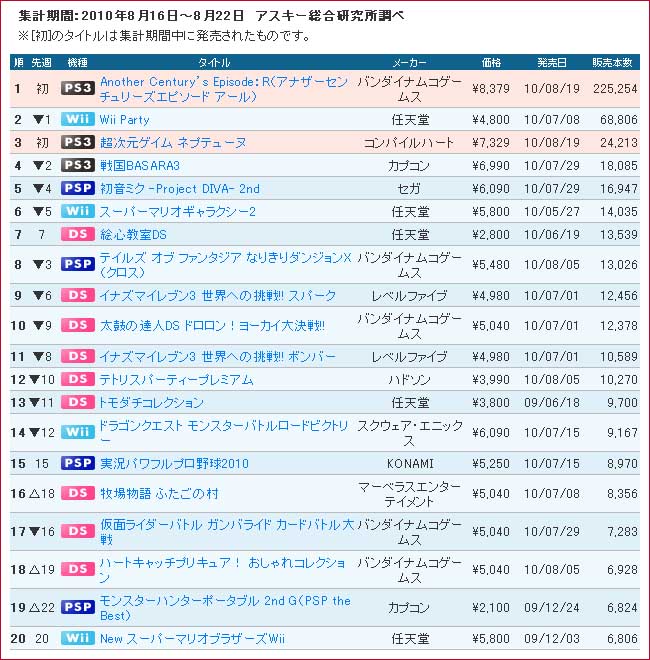Screen dimensions: 650x660
Task: Open the ハートキャッチプリキュア！ おしゃれコレクション link
Action: [x=222, y=570]
